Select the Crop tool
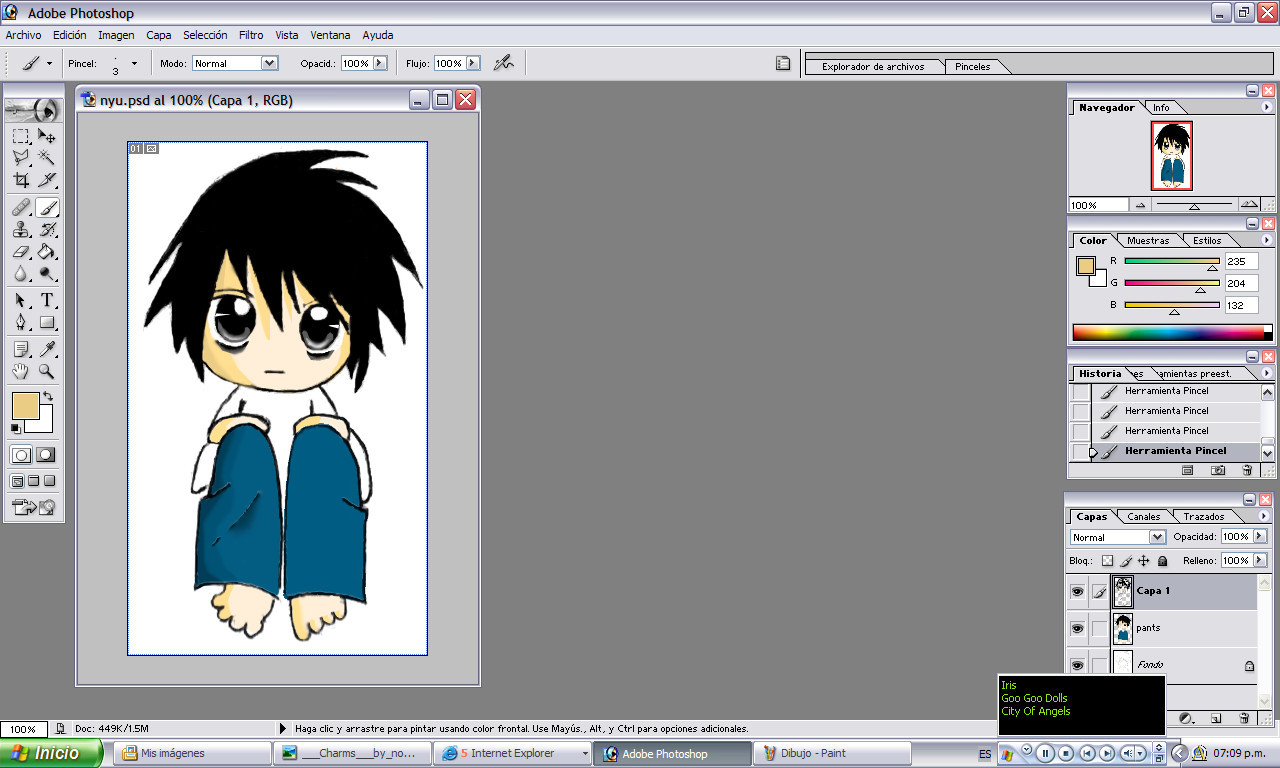This screenshot has height=768, width=1280. coord(20,180)
